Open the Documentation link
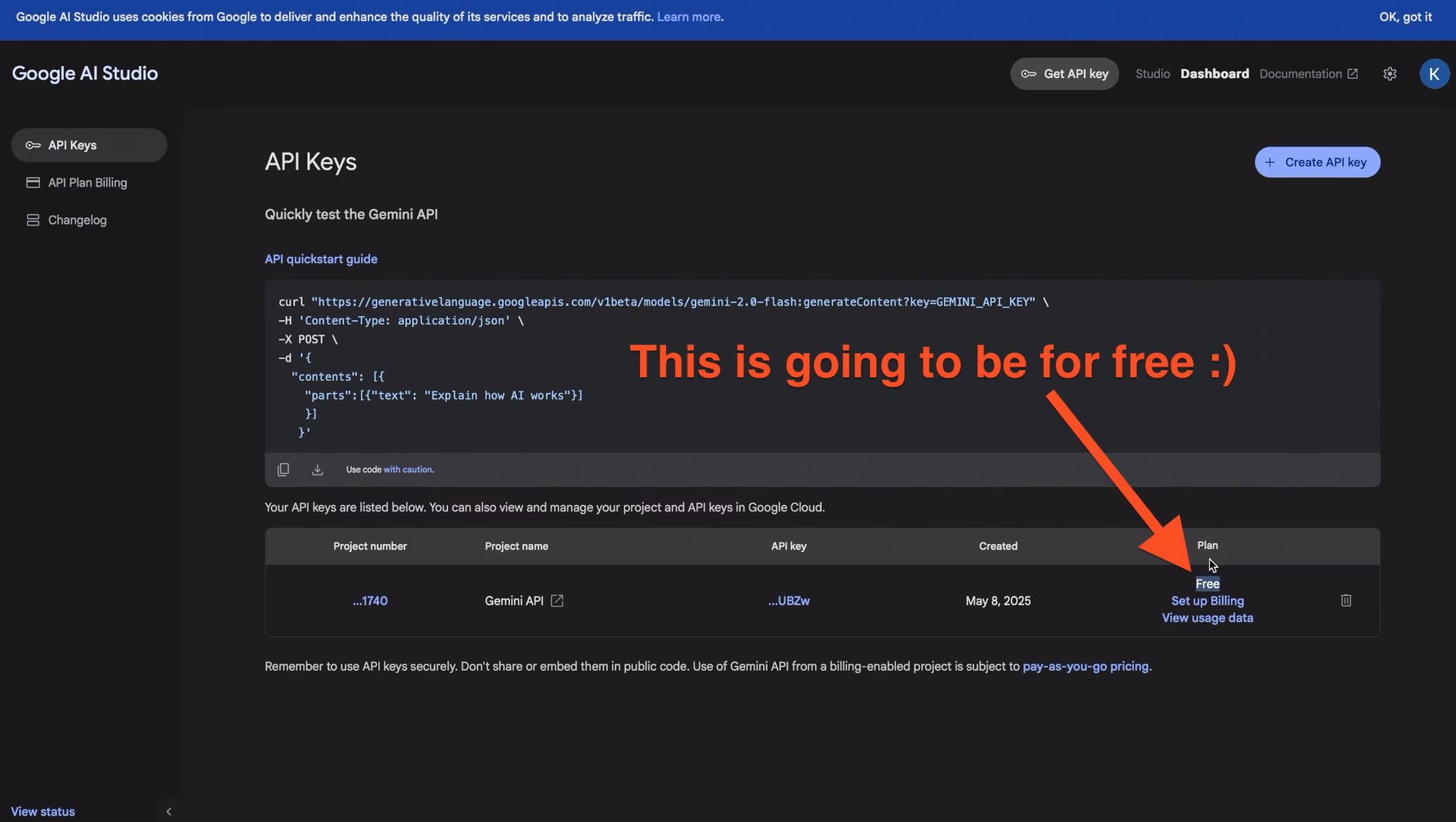 click(1308, 74)
